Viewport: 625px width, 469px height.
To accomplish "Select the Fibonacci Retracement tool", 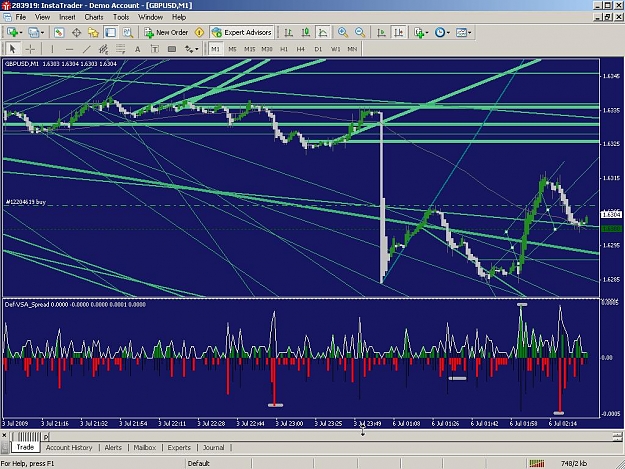I will coord(120,49).
